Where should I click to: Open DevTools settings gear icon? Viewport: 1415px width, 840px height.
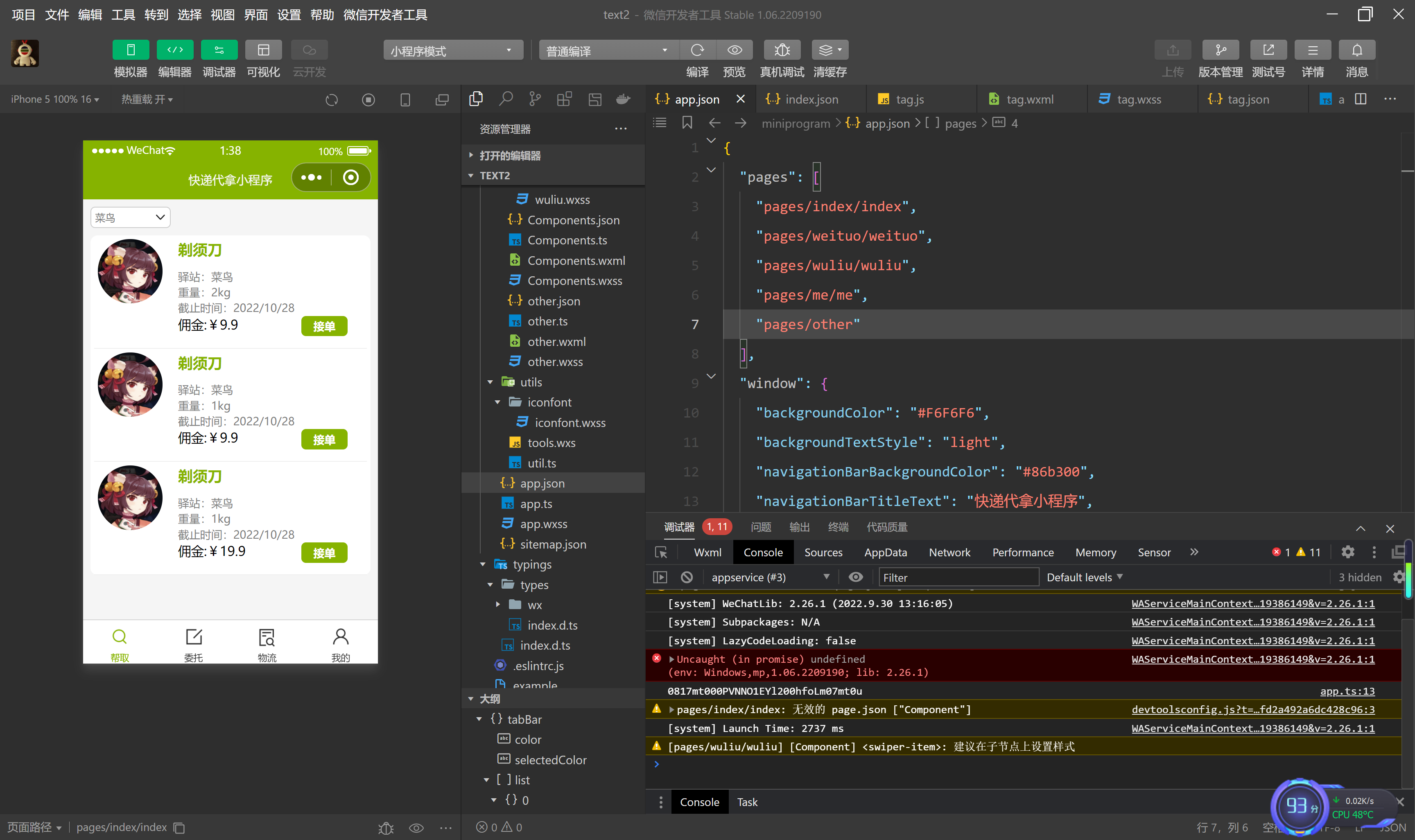(1347, 552)
